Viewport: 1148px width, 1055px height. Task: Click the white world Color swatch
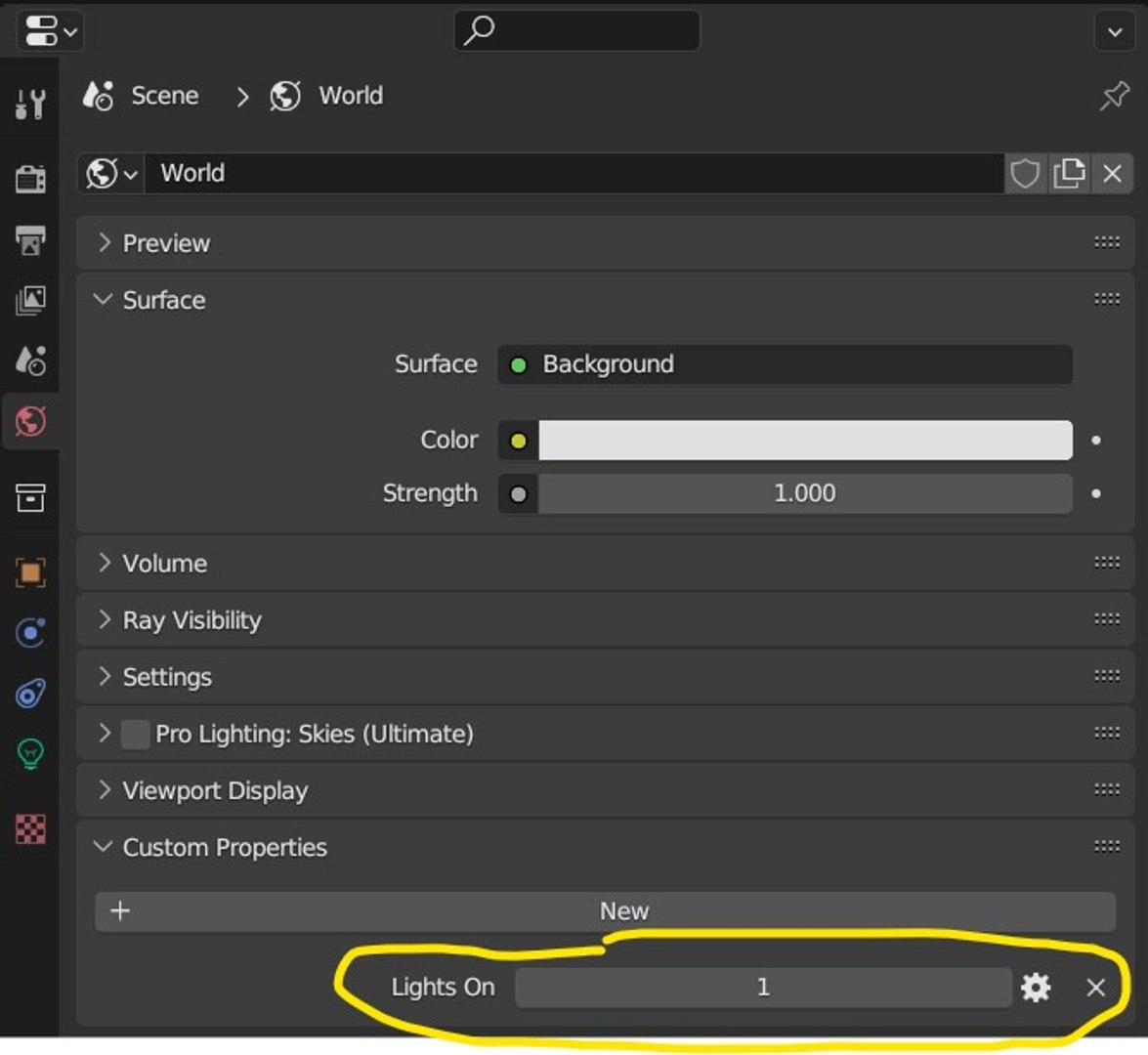pos(805,441)
